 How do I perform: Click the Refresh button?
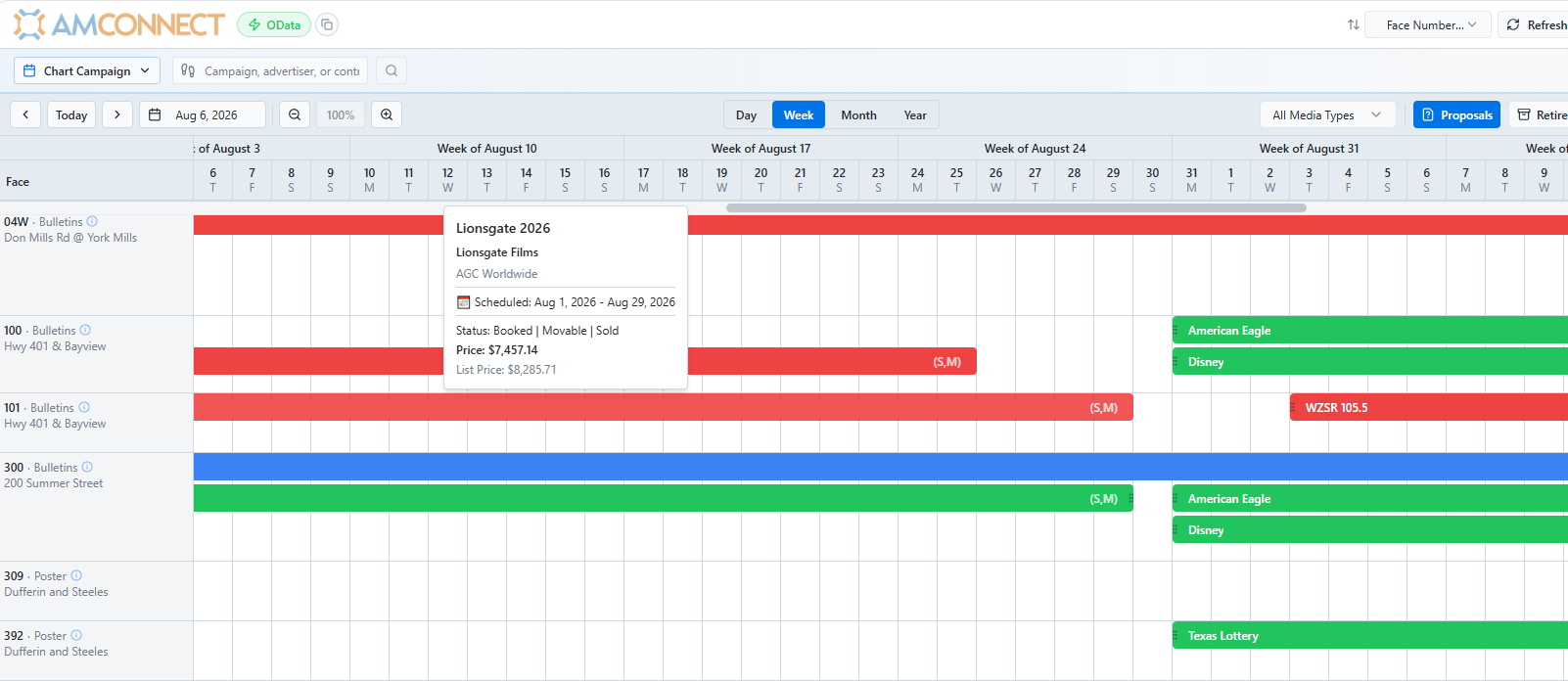pos(1534,24)
